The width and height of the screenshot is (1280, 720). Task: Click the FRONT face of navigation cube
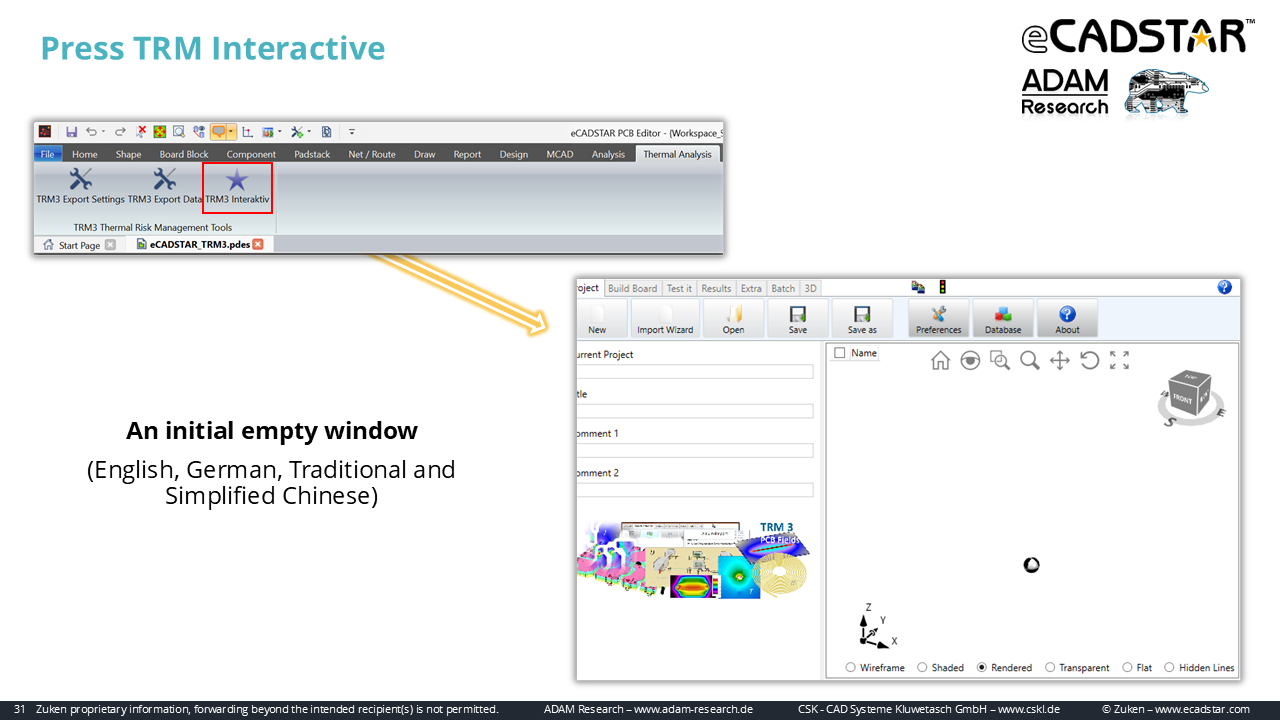pyautogui.click(x=1183, y=396)
